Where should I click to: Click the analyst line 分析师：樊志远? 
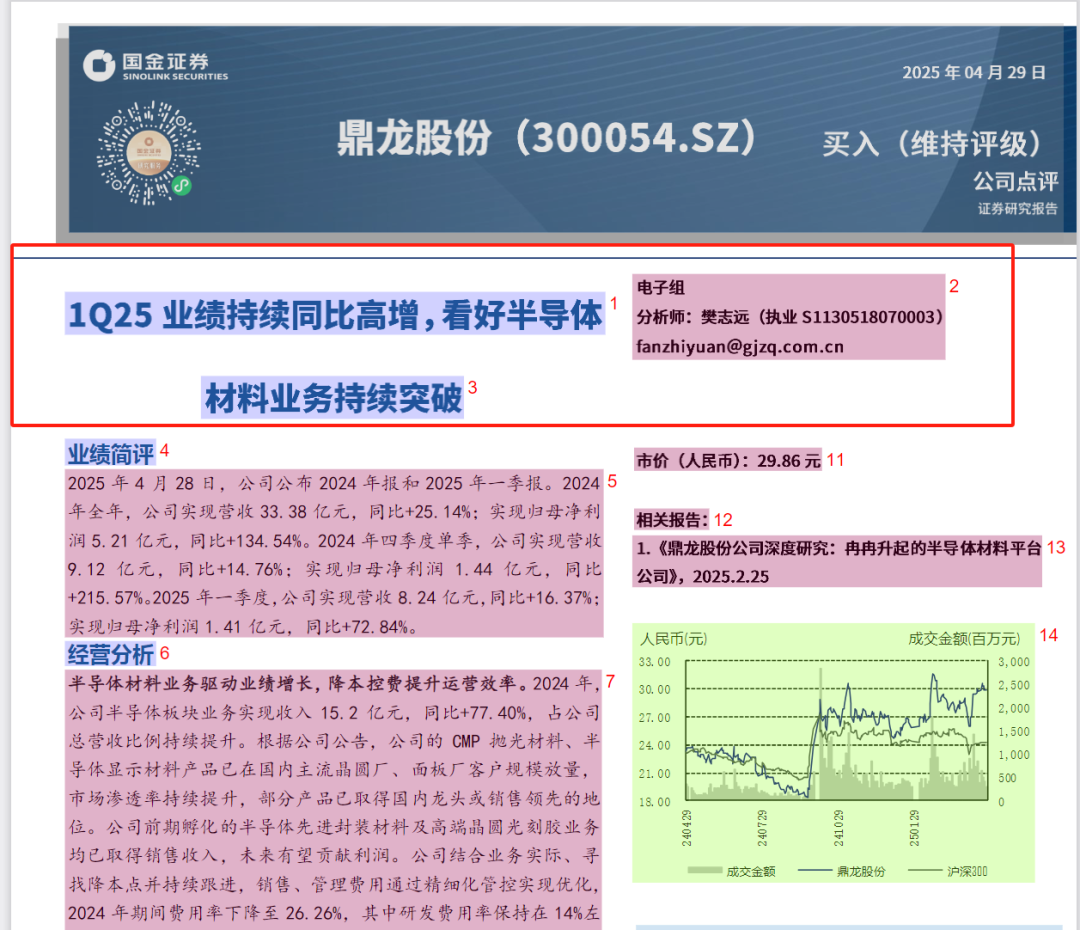click(x=789, y=317)
